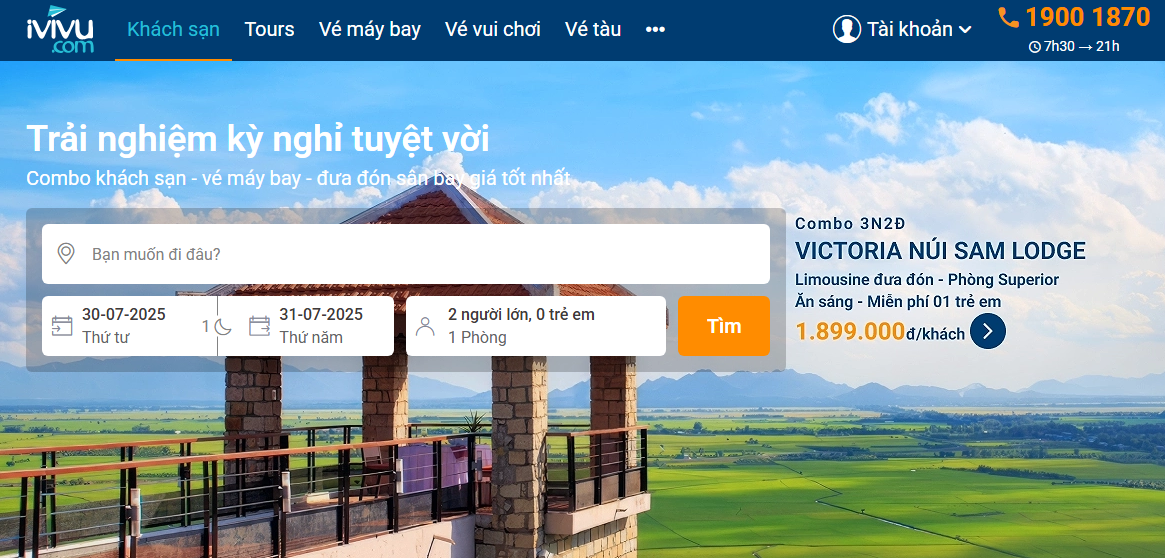Click the orange phone icon
1165x558 pixels.
pos(1008,17)
